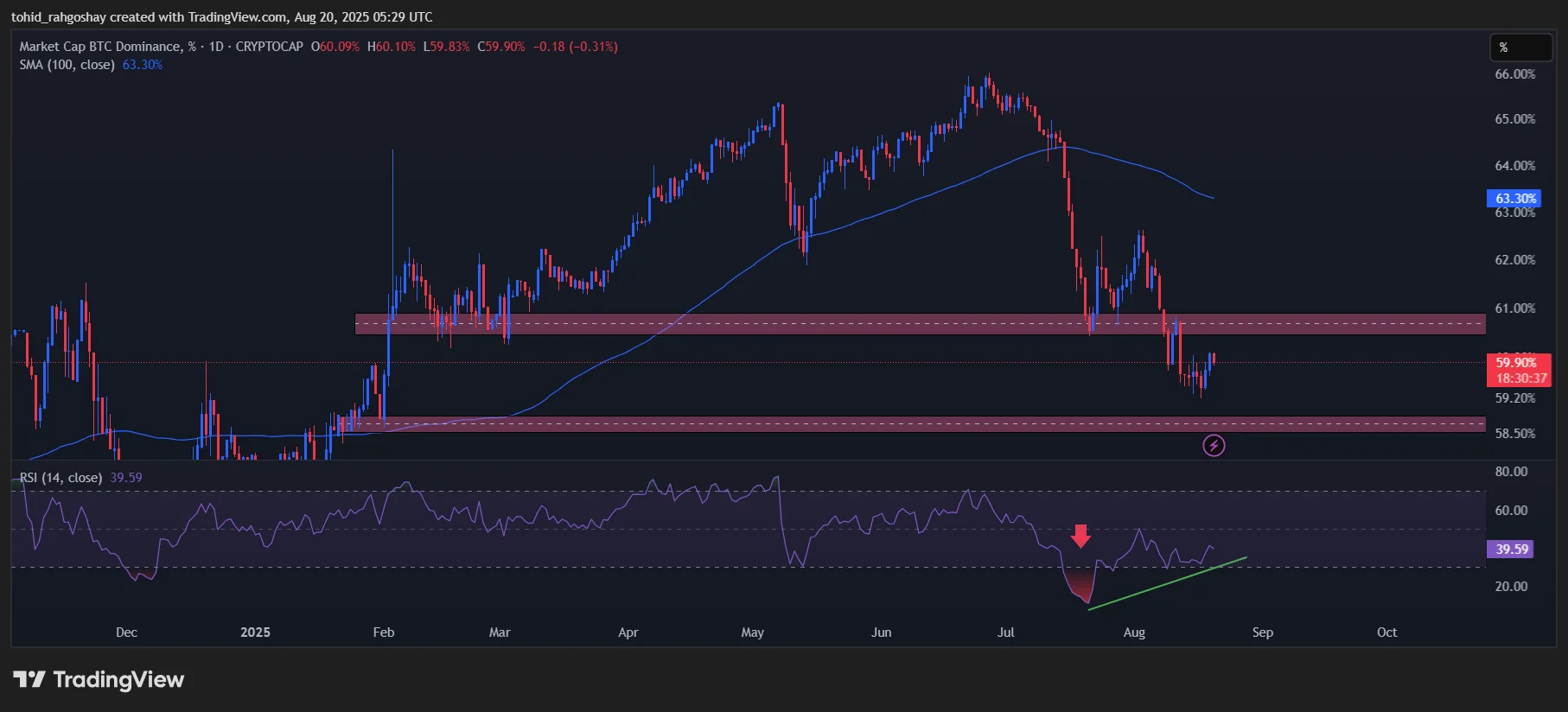
Task: Open the % scale unit box
Action: point(1520,48)
